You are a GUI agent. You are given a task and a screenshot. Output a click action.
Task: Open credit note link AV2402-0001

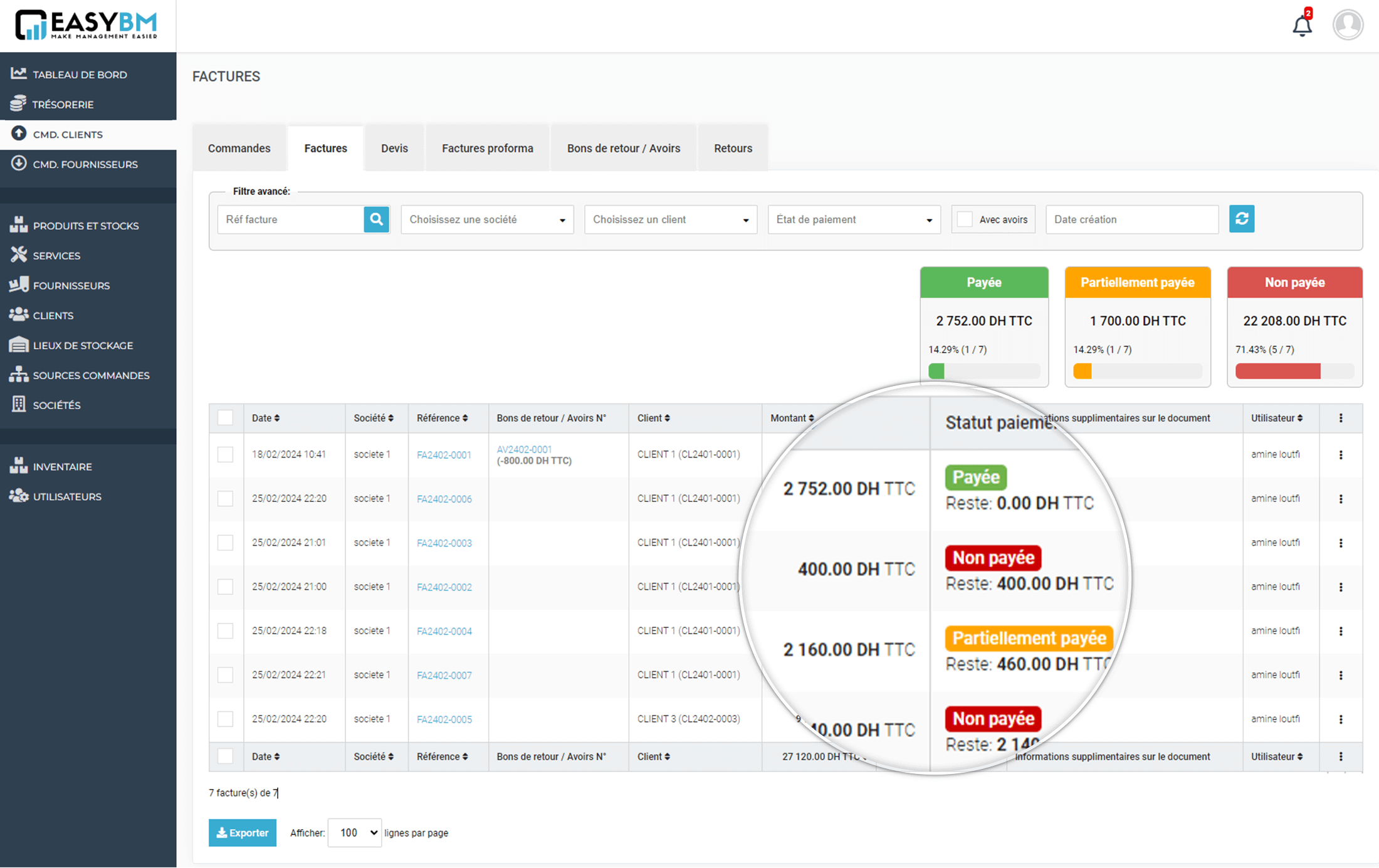pyautogui.click(x=524, y=449)
